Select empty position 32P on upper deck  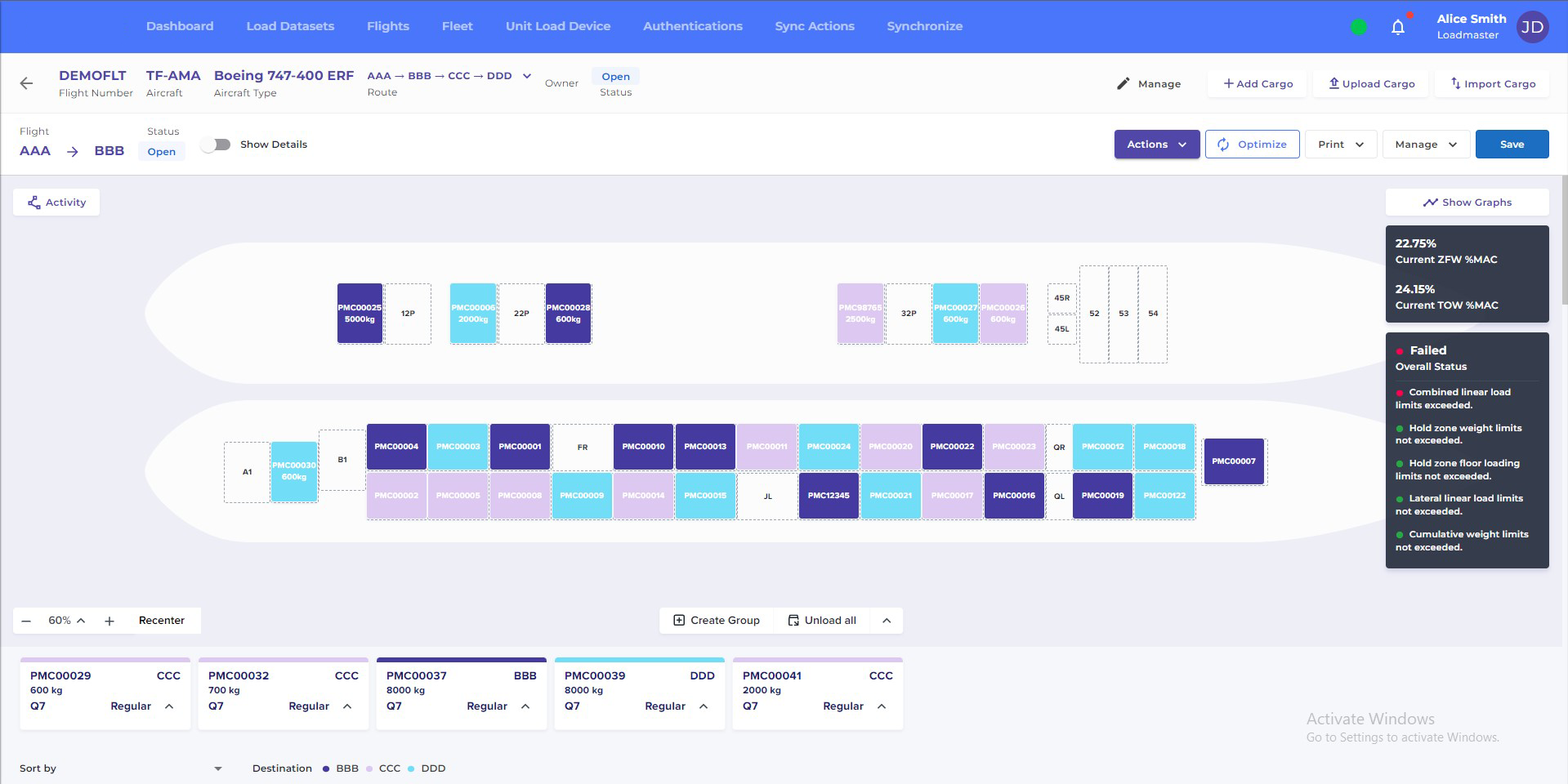[909, 314]
